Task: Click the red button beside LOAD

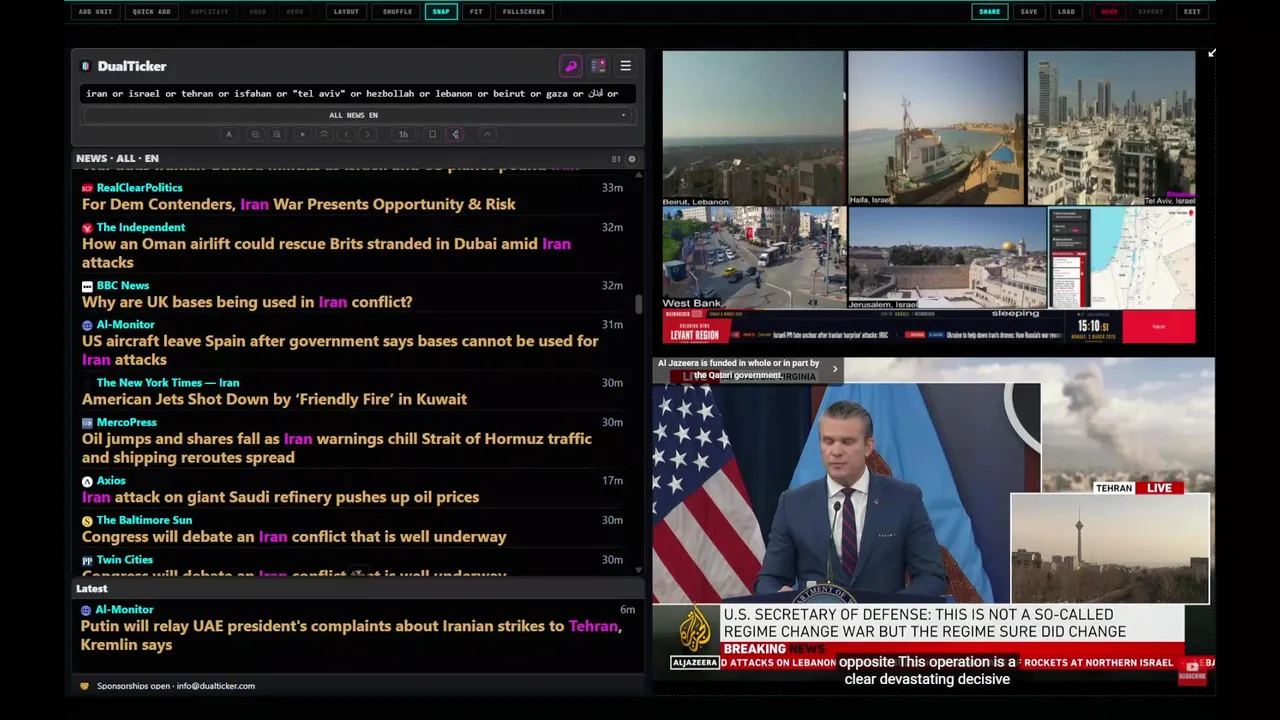Action: tap(1109, 12)
